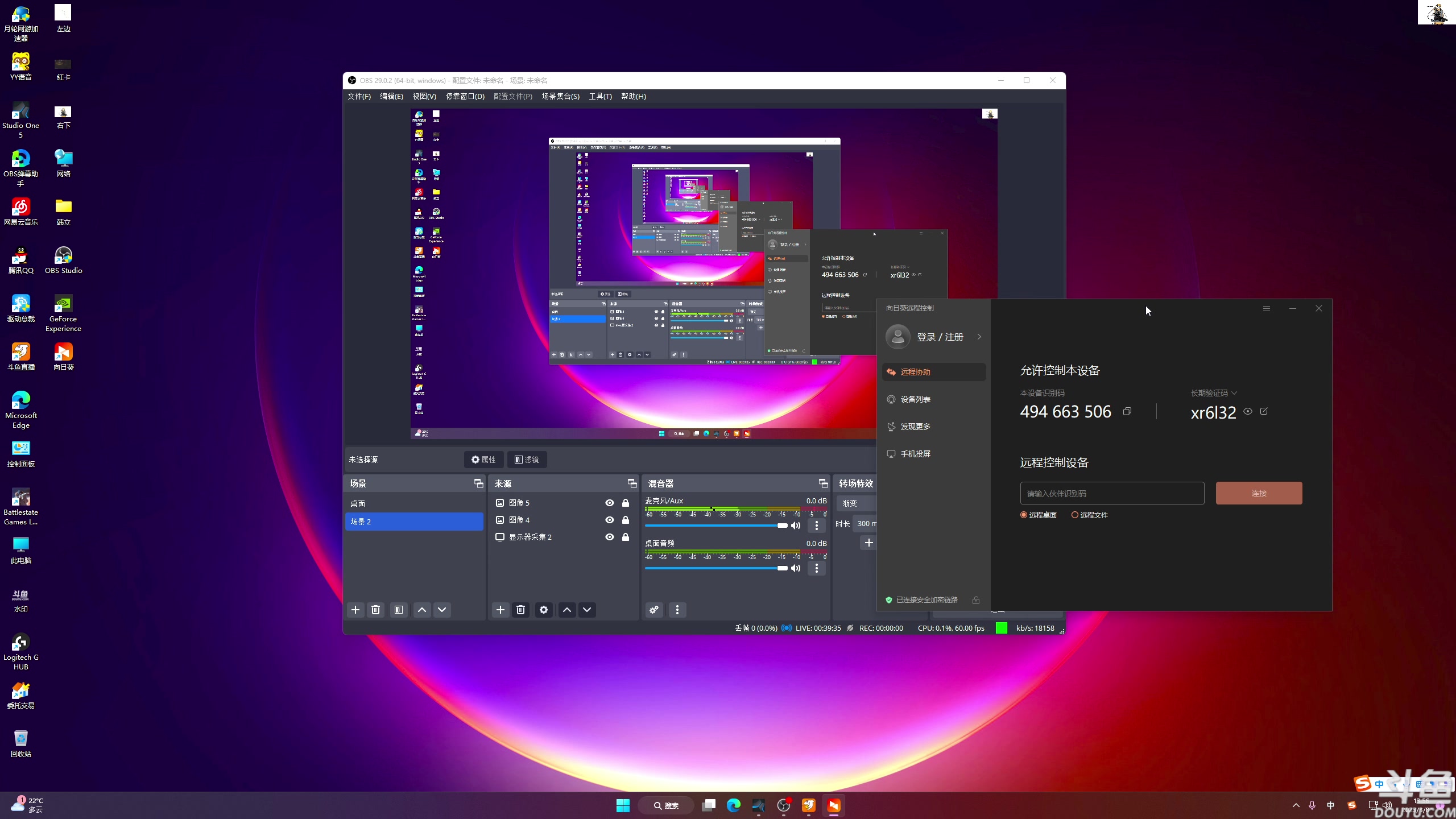1456x819 pixels.
Task: Add a new scene with plus button
Action: coord(355,610)
